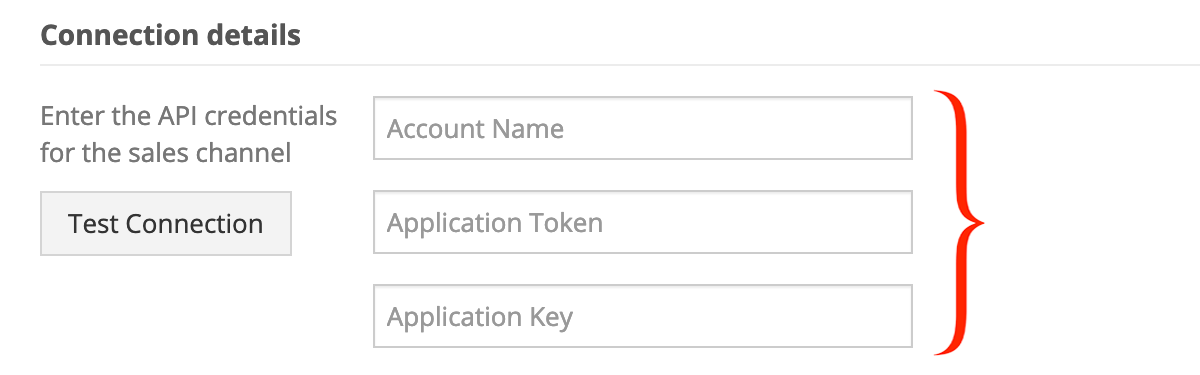Activate the topmost credential field, Account Name
The height and width of the screenshot is (375, 1200).
pyautogui.click(x=643, y=128)
